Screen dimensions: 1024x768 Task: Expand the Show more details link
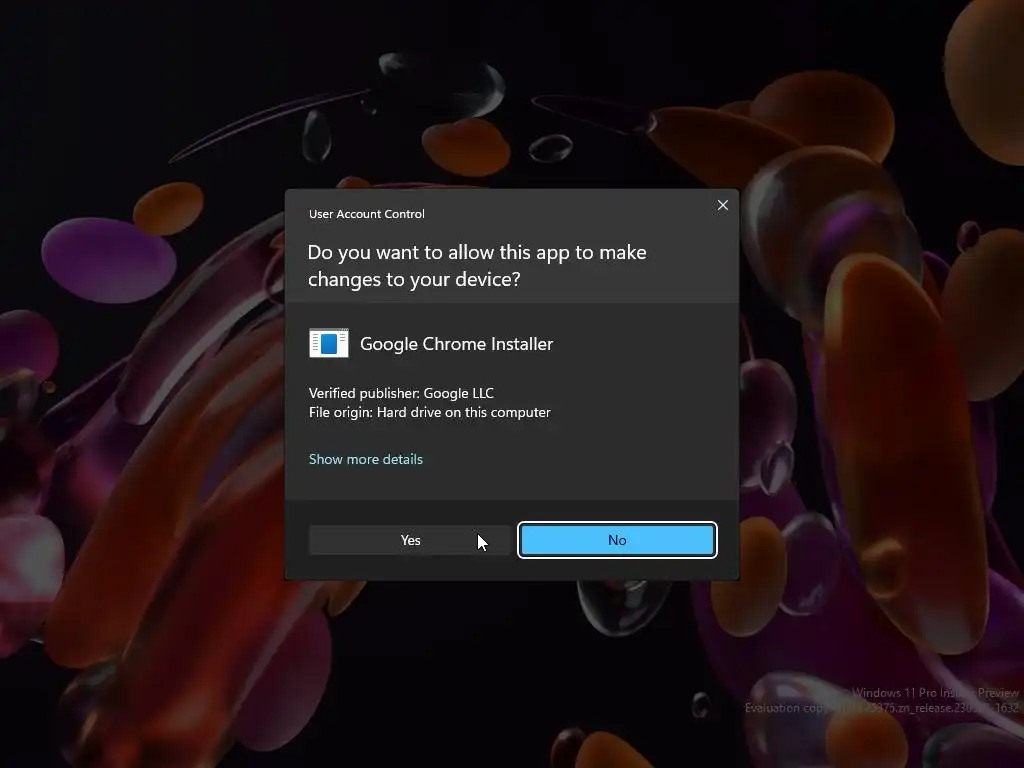pyautogui.click(x=366, y=459)
